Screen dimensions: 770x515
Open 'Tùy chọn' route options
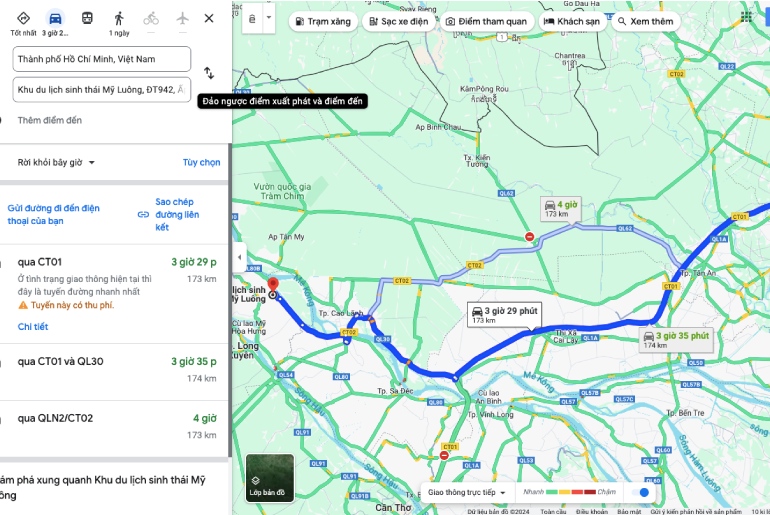click(201, 162)
